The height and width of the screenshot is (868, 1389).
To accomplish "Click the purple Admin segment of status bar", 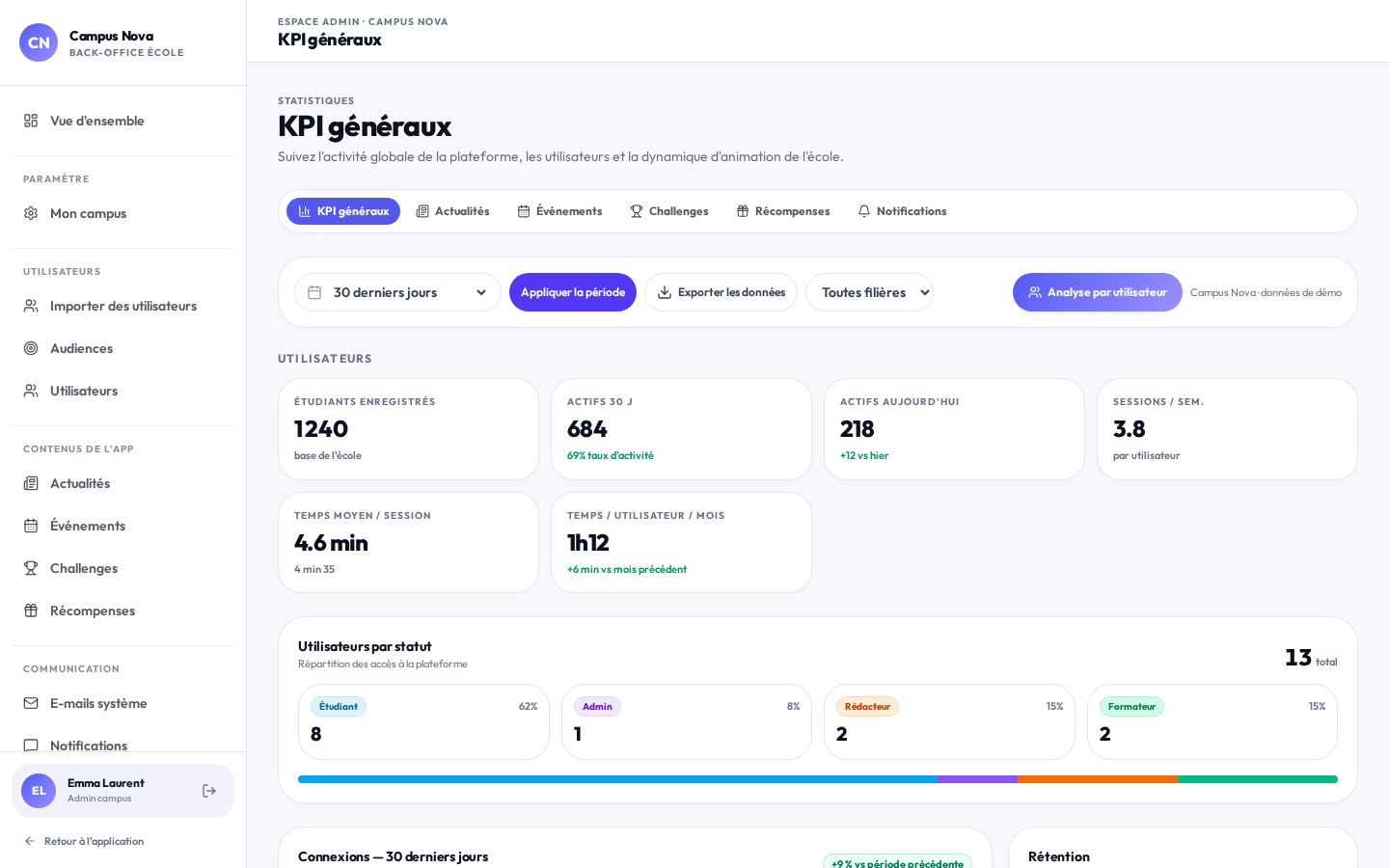I will (977, 779).
